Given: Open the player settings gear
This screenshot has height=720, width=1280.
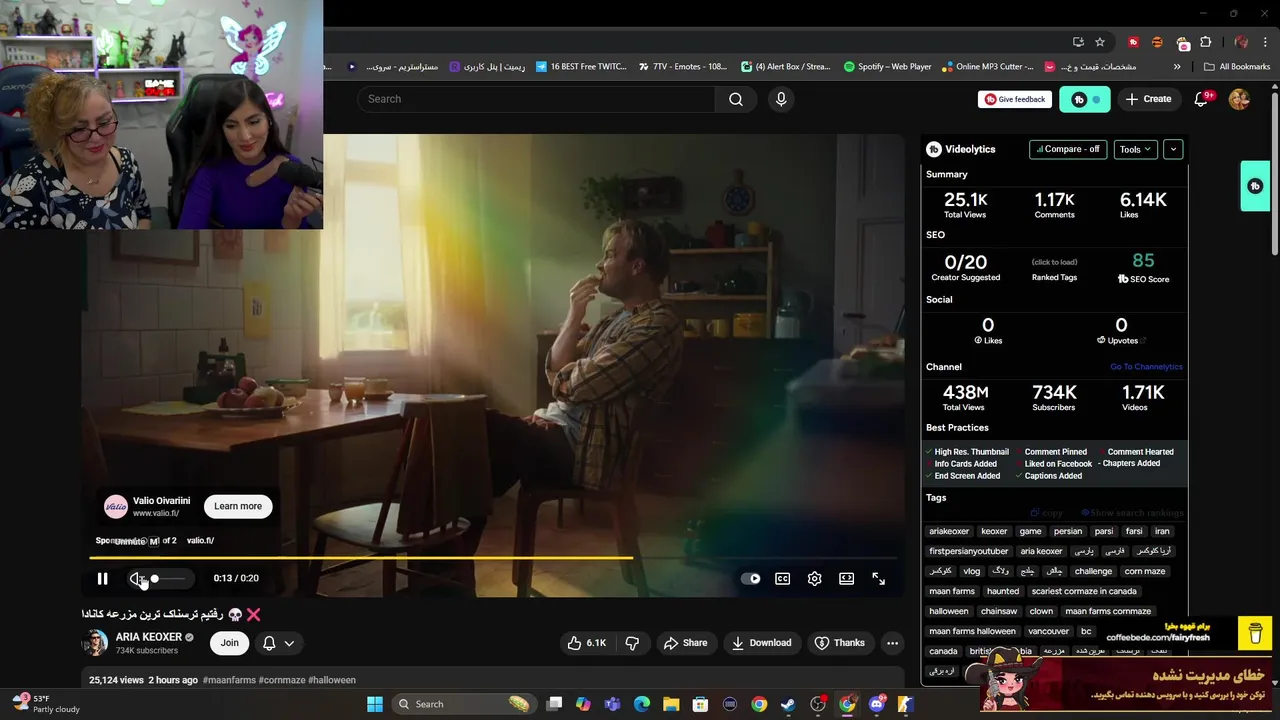Looking at the screenshot, I should (814, 578).
